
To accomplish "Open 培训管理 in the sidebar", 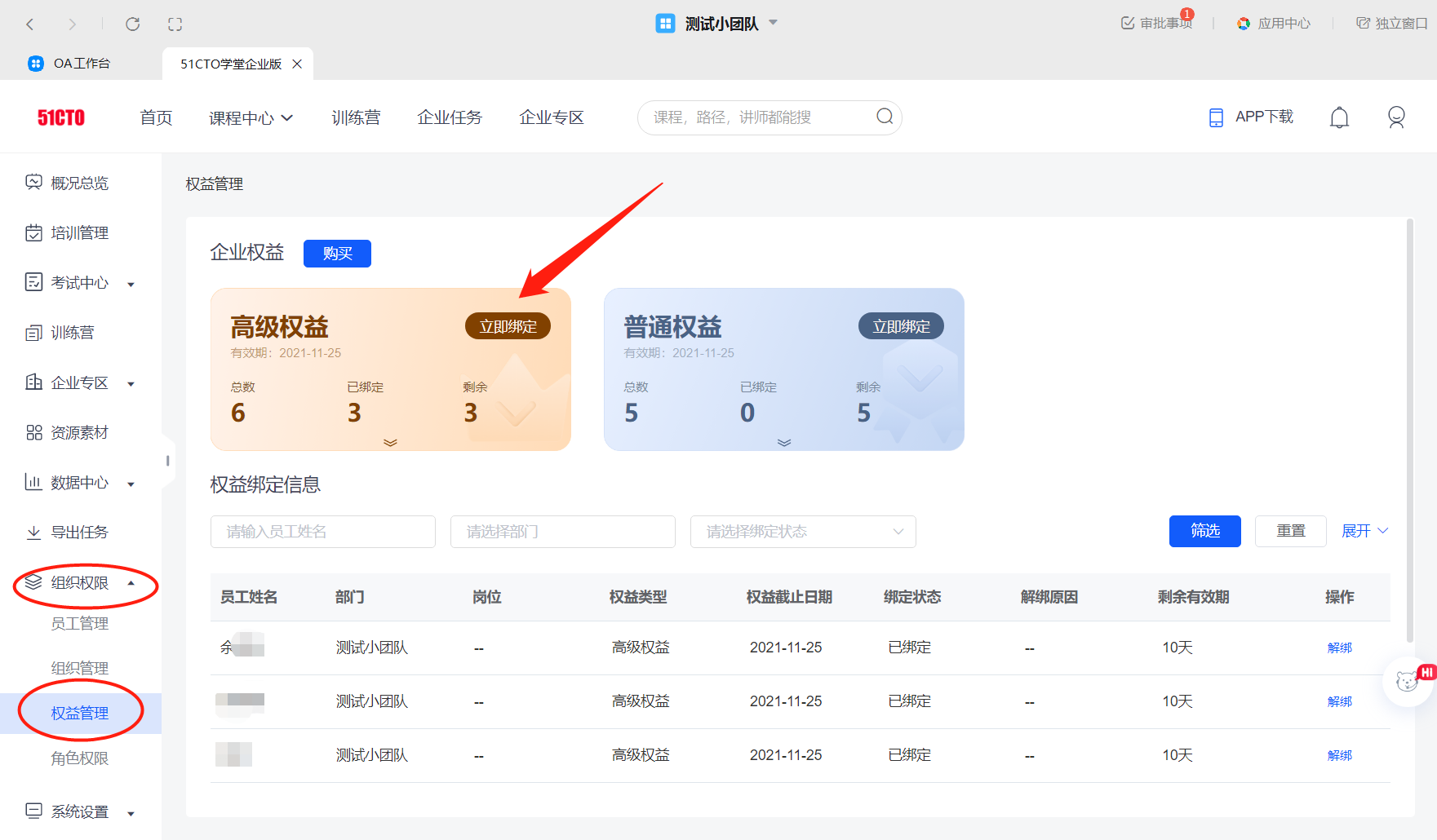I will coord(67,233).
